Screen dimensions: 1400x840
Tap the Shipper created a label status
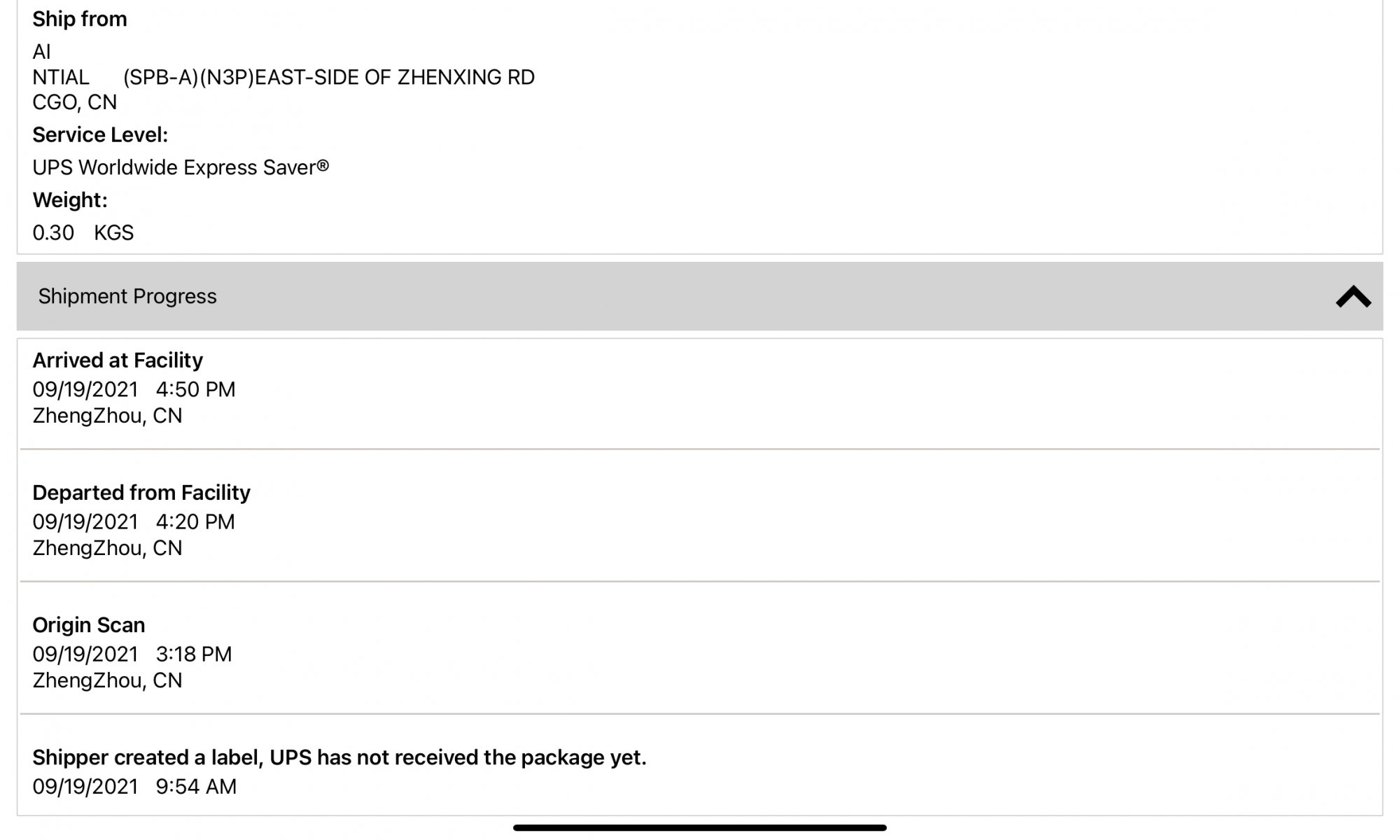pyautogui.click(x=339, y=757)
